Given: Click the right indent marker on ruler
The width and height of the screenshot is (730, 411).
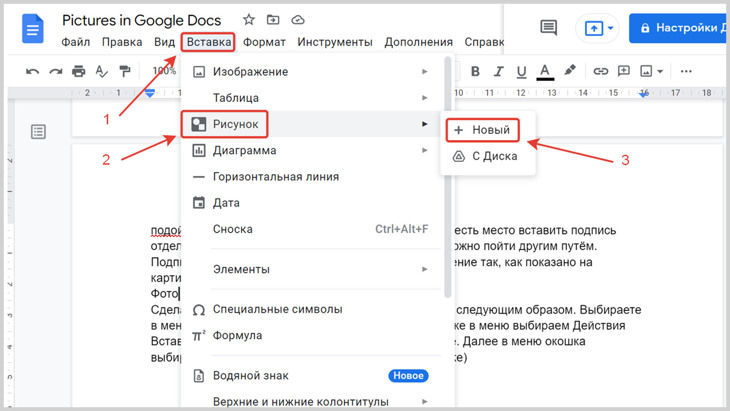Looking at the screenshot, I should (x=643, y=94).
